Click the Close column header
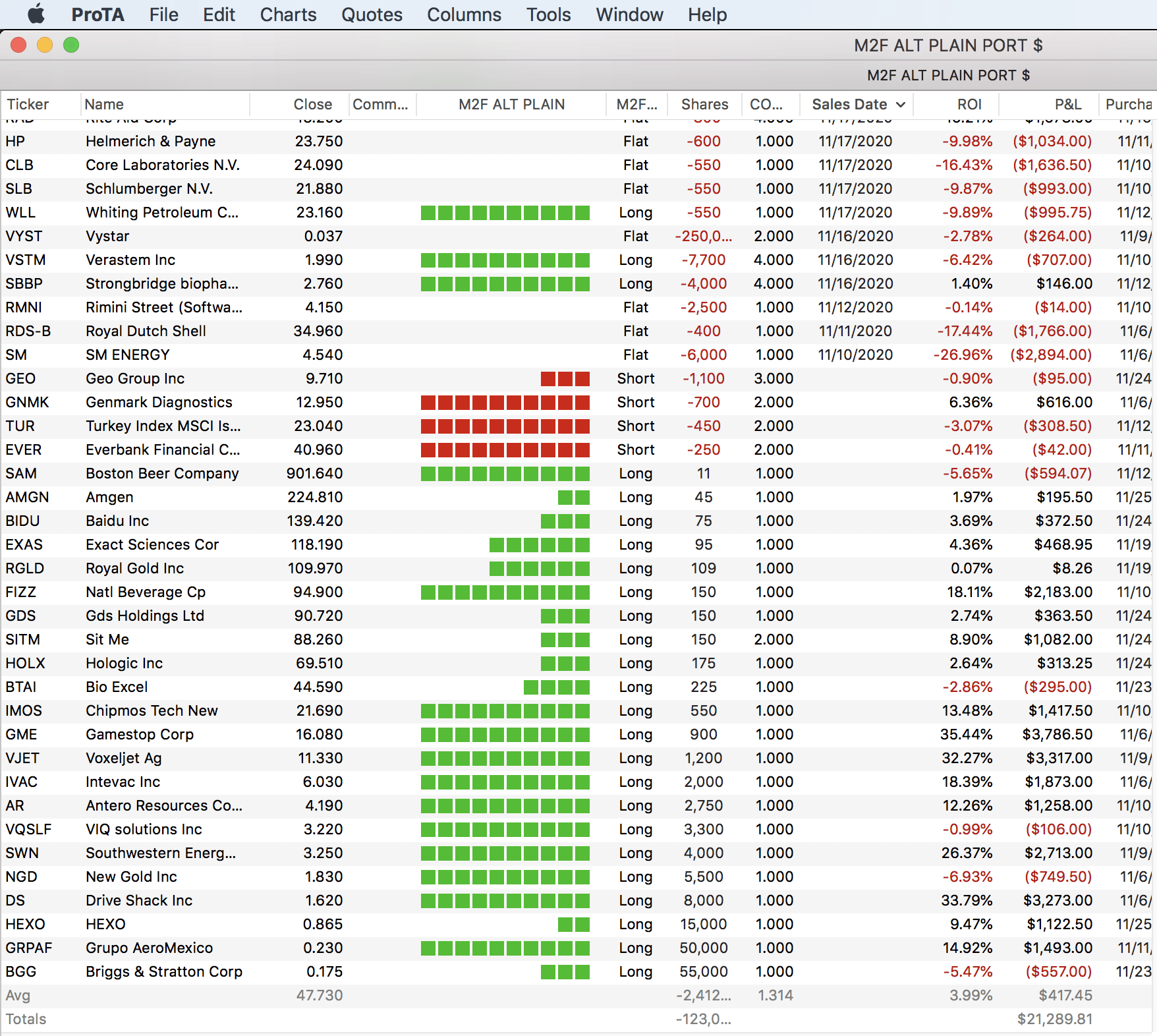The width and height of the screenshot is (1157, 1036). click(x=312, y=105)
